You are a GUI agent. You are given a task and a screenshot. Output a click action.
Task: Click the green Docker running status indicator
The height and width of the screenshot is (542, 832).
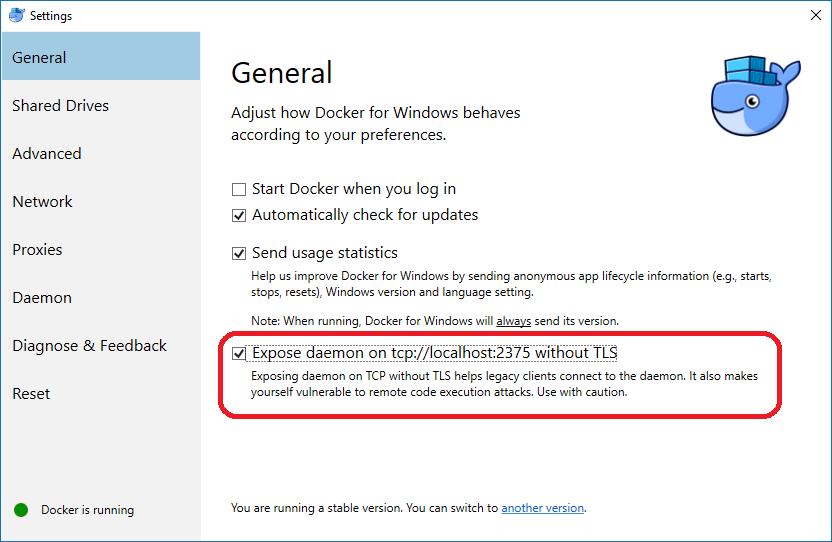[x=21, y=510]
